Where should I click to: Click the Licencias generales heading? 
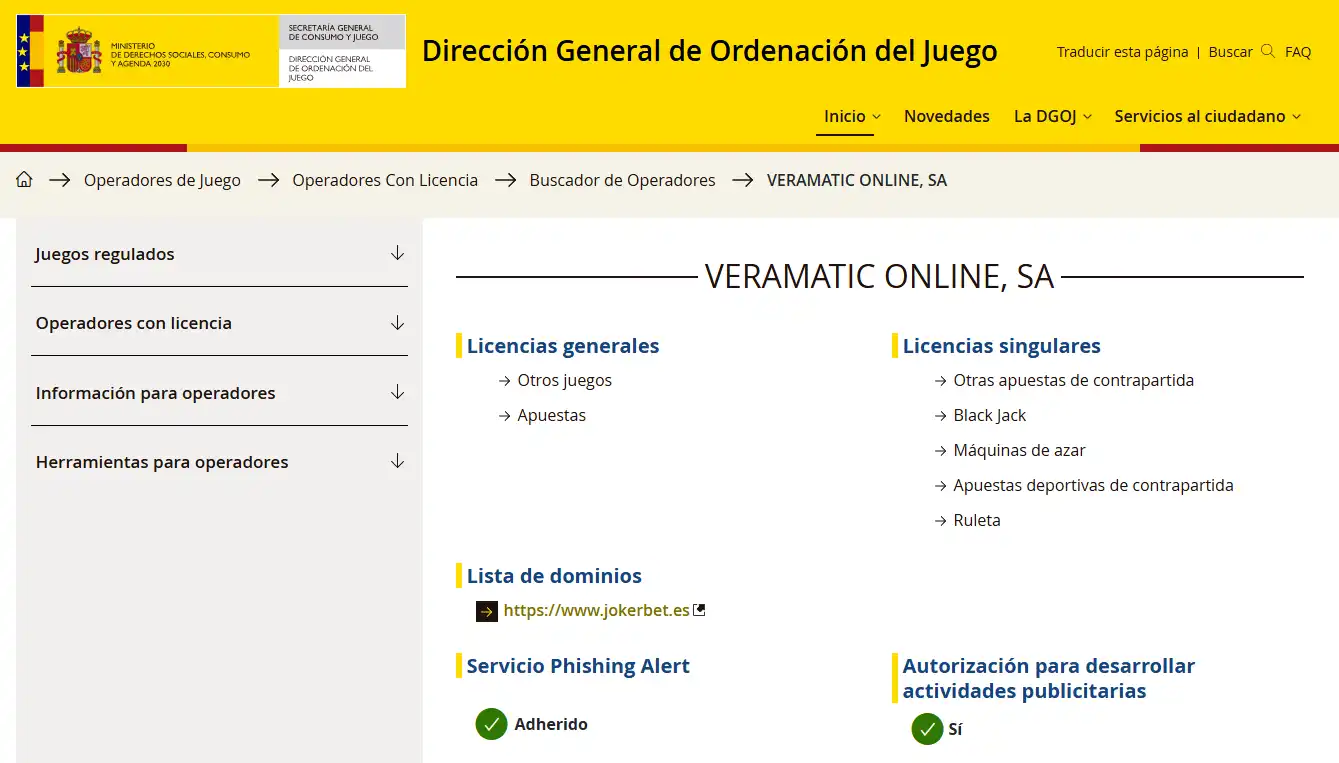(563, 346)
